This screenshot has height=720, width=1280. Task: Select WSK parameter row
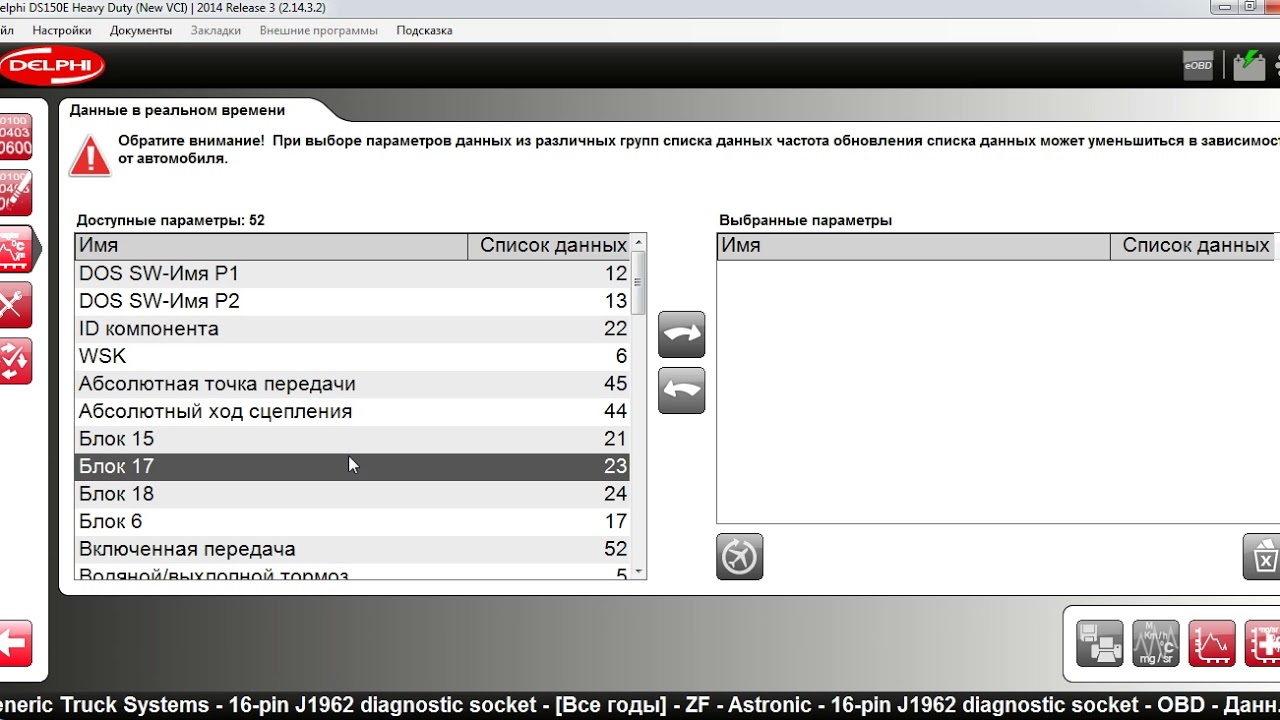(353, 356)
